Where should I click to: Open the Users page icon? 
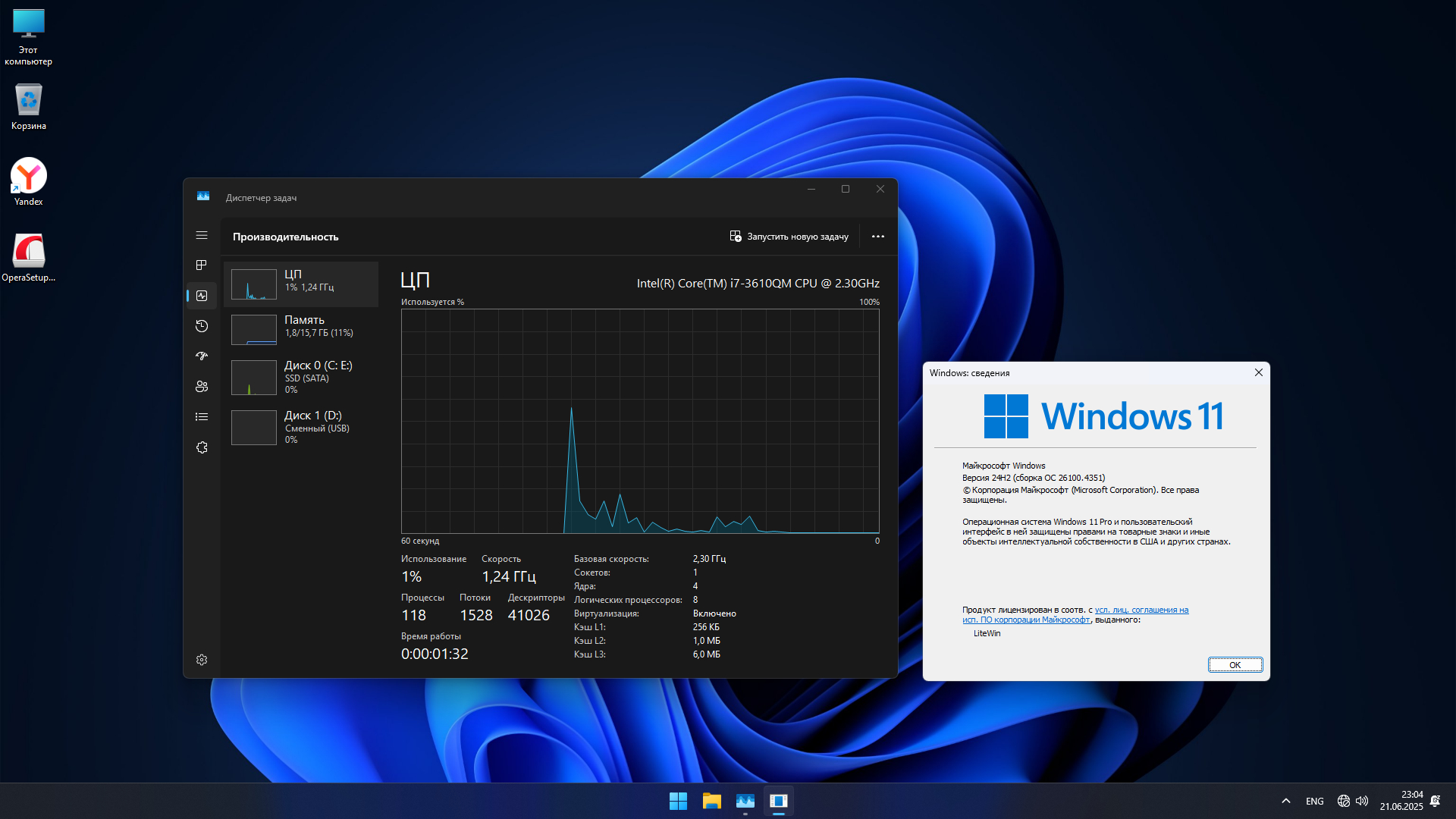click(202, 387)
